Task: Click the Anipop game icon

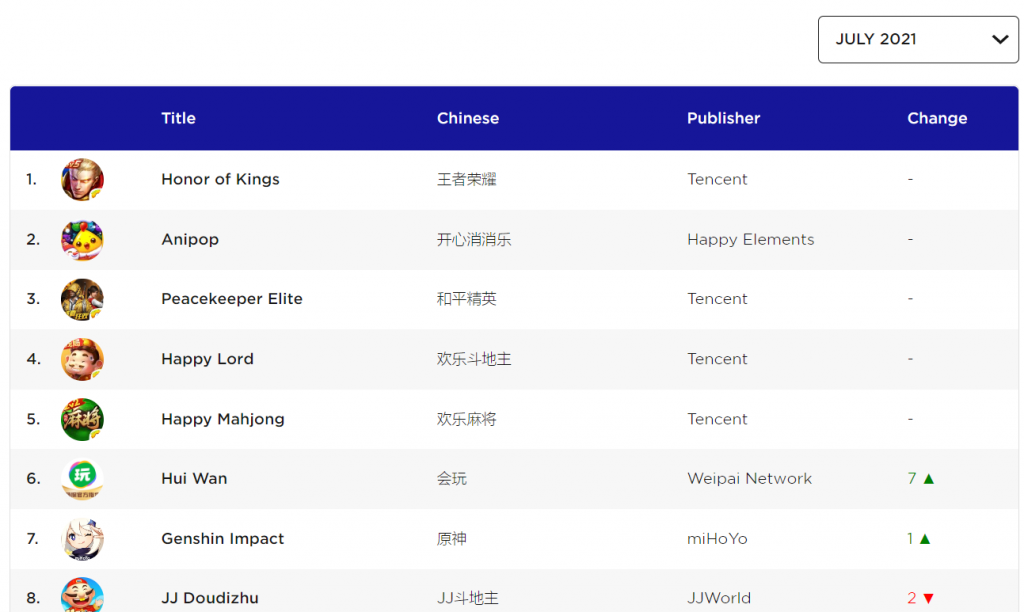Action: 82,240
